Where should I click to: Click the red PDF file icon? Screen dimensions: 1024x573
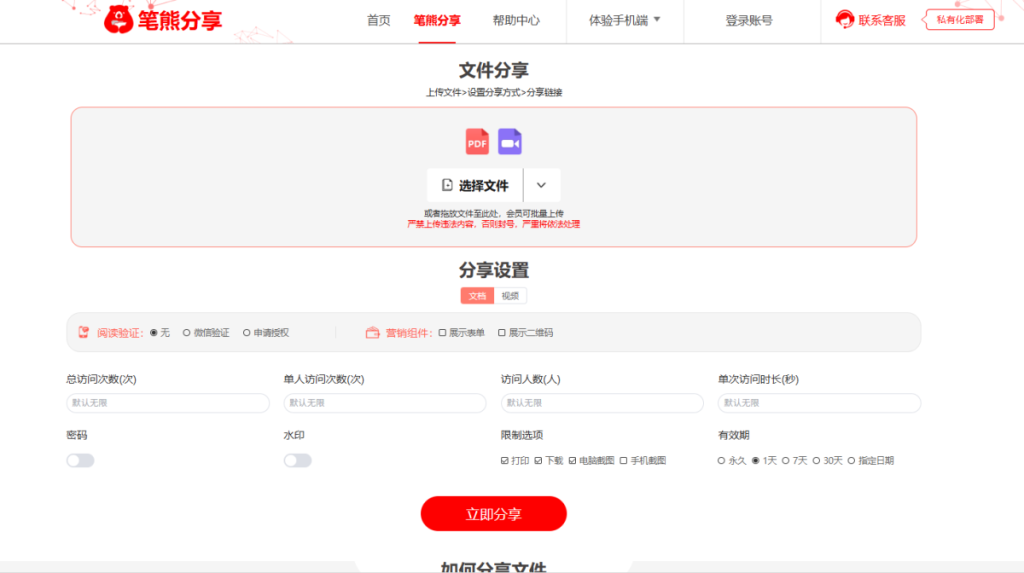click(477, 142)
